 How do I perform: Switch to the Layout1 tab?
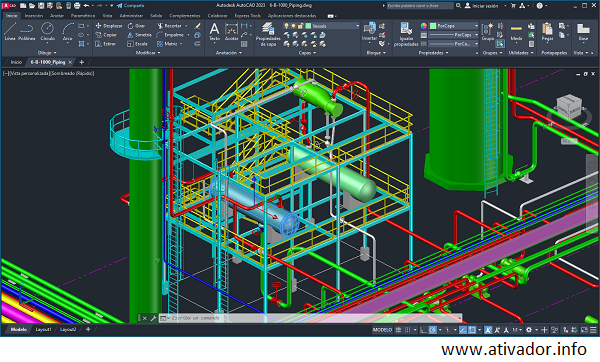[43, 329]
